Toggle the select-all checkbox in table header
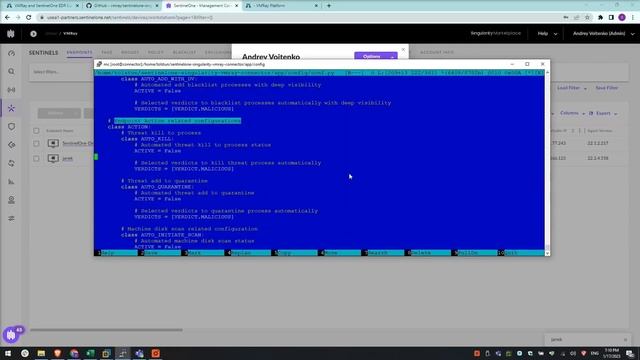Viewport: 640px width, 360px height. [x=36, y=131]
